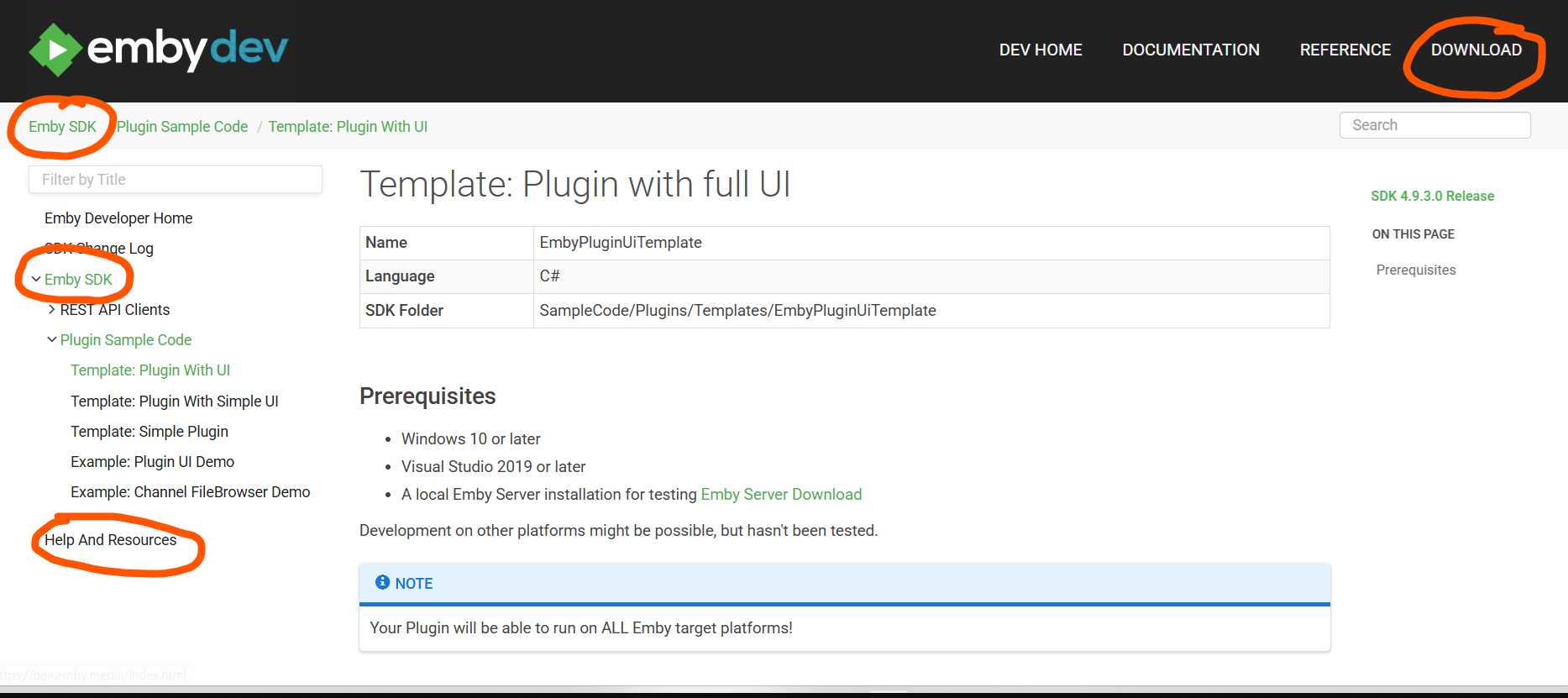Focus the Search input field

[x=1434, y=125]
